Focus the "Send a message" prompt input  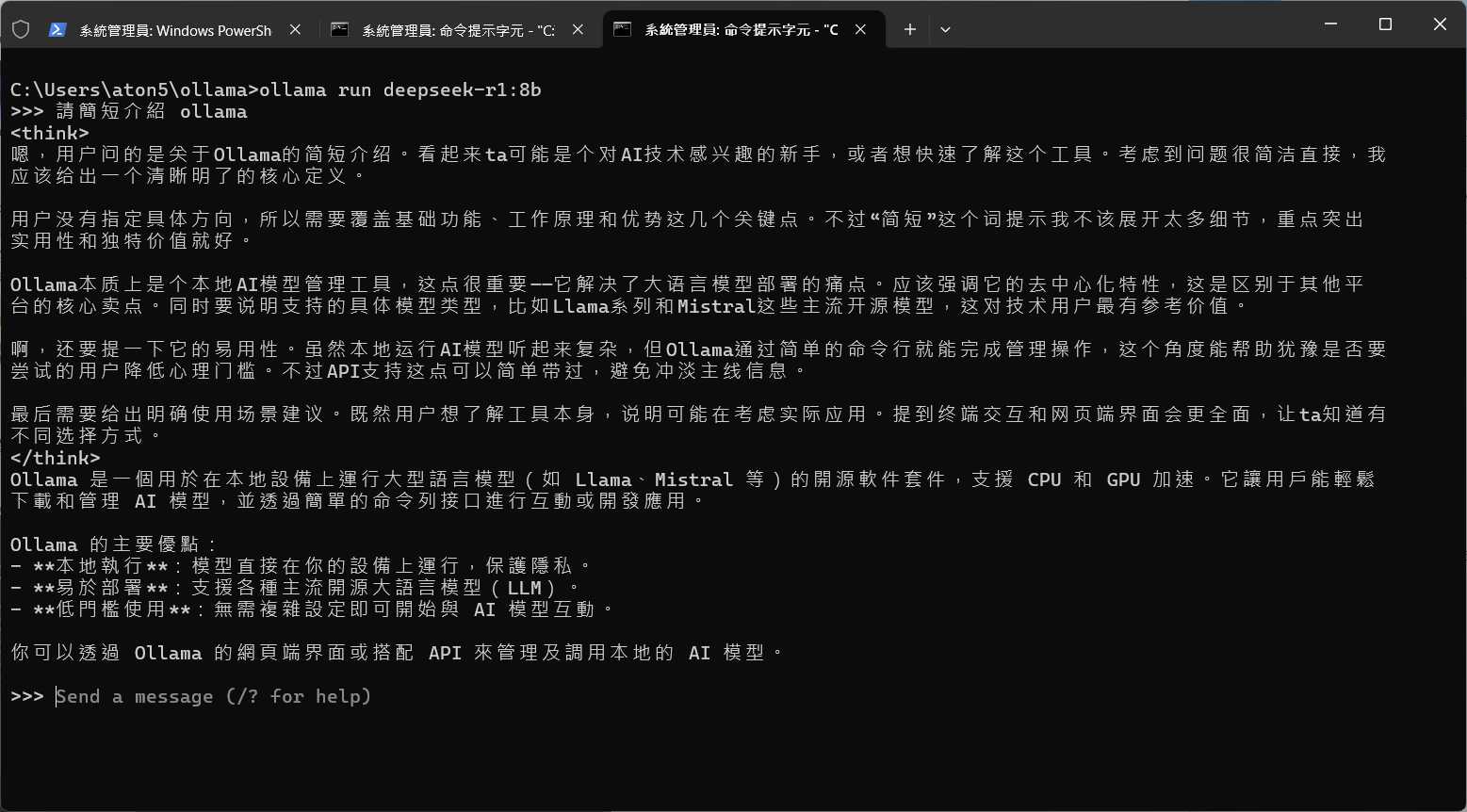[x=213, y=696]
